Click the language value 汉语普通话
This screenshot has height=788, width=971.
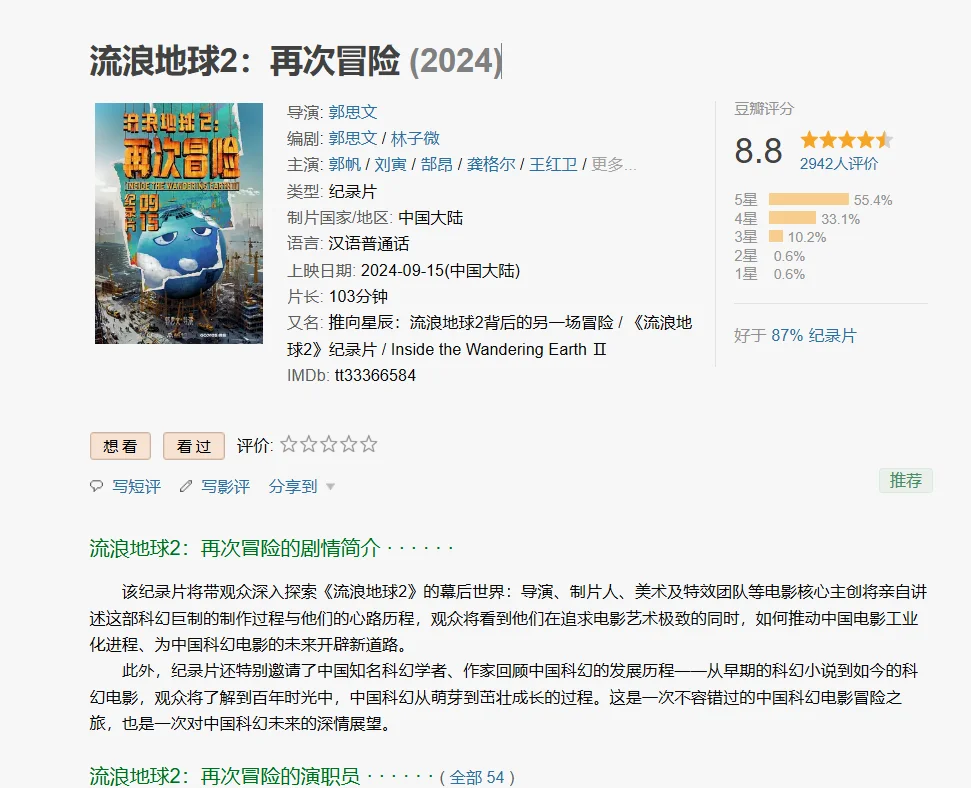tap(369, 243)
